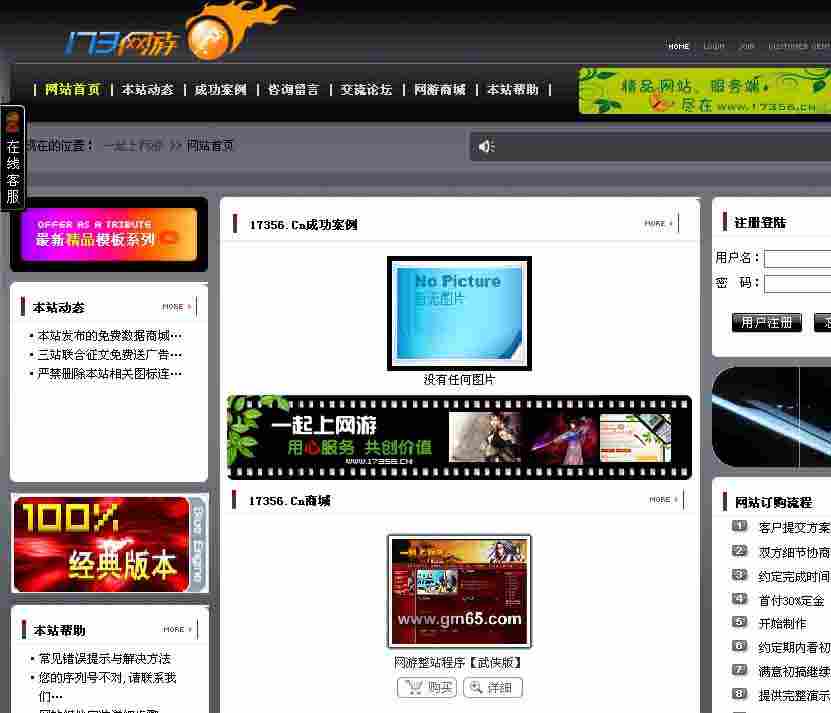Mute audio using the speaker icon
The height and width of the screenshot is (713, 831).
[486, 146]
